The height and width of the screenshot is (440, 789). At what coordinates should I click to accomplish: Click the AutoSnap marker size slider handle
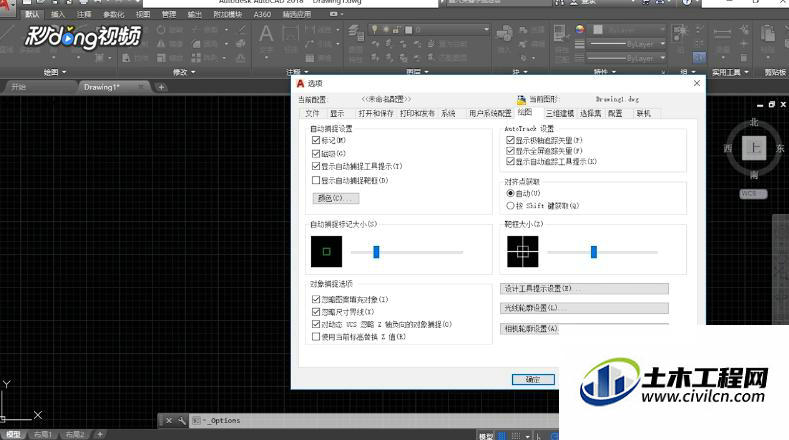[x=376, y=252]
